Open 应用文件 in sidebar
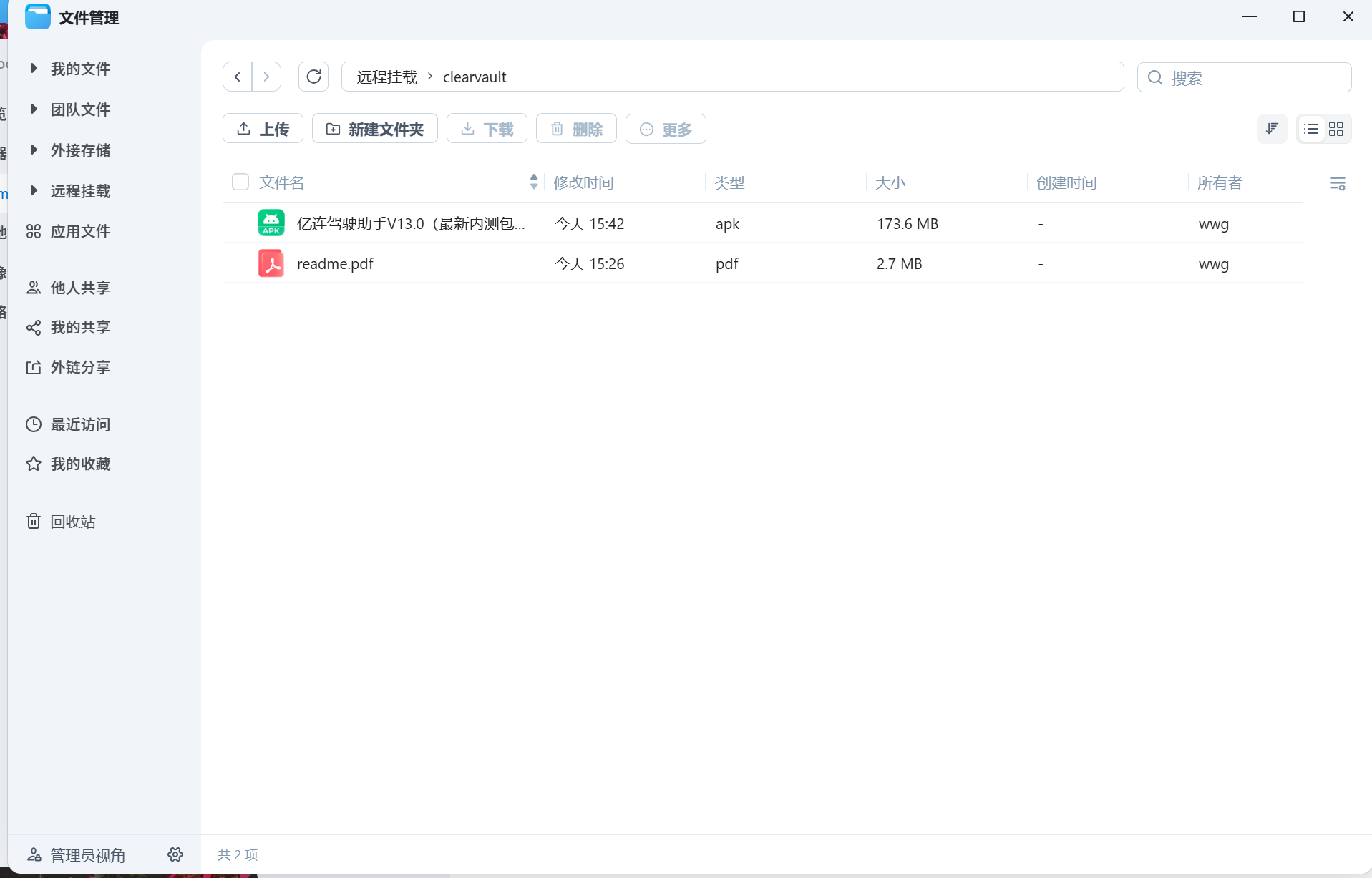The height and width of the screenshot is (878, 1372). pos(69,231)
